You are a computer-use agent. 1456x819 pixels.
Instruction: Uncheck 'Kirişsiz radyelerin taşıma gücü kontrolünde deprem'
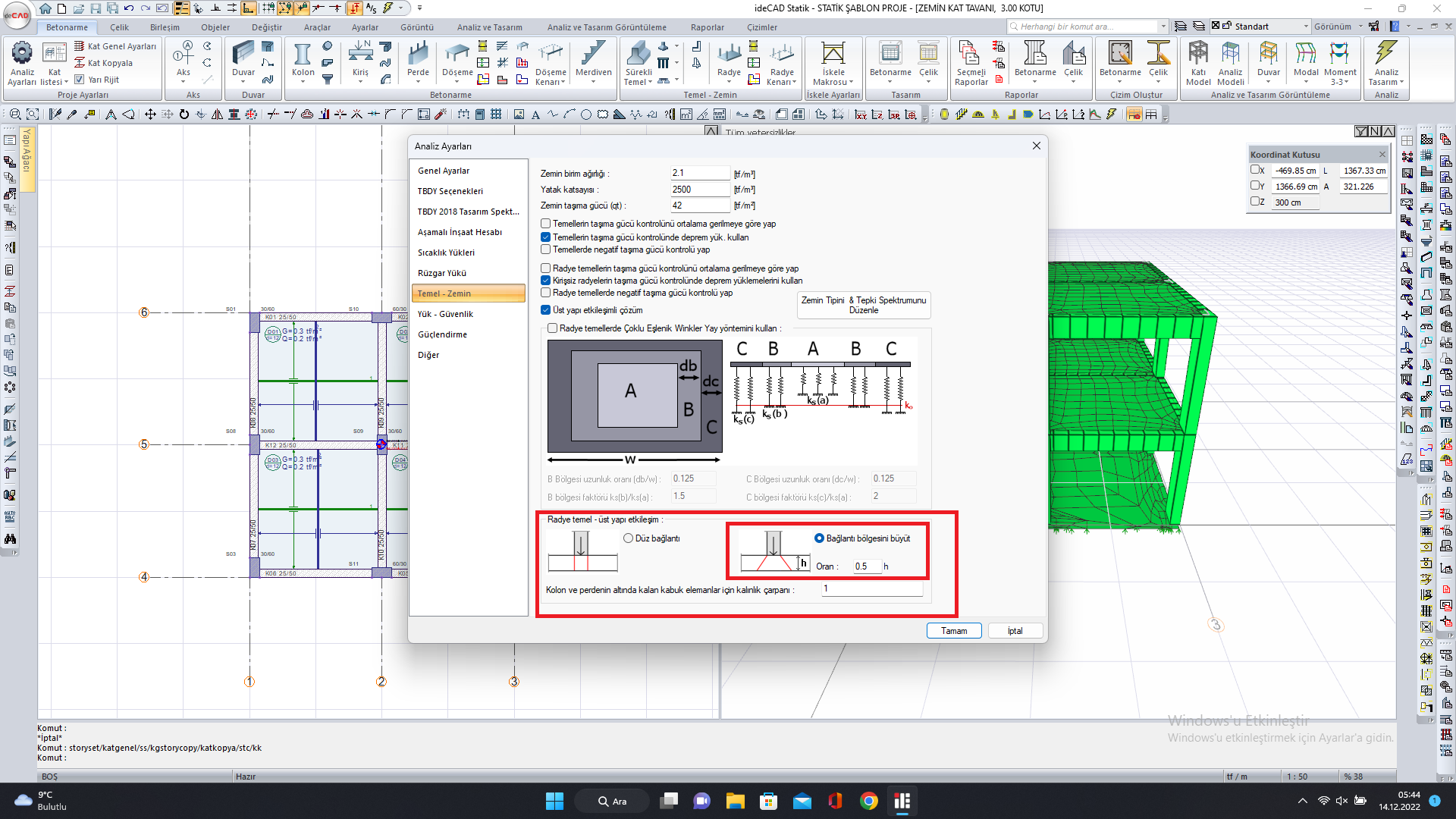click(545, 281)
